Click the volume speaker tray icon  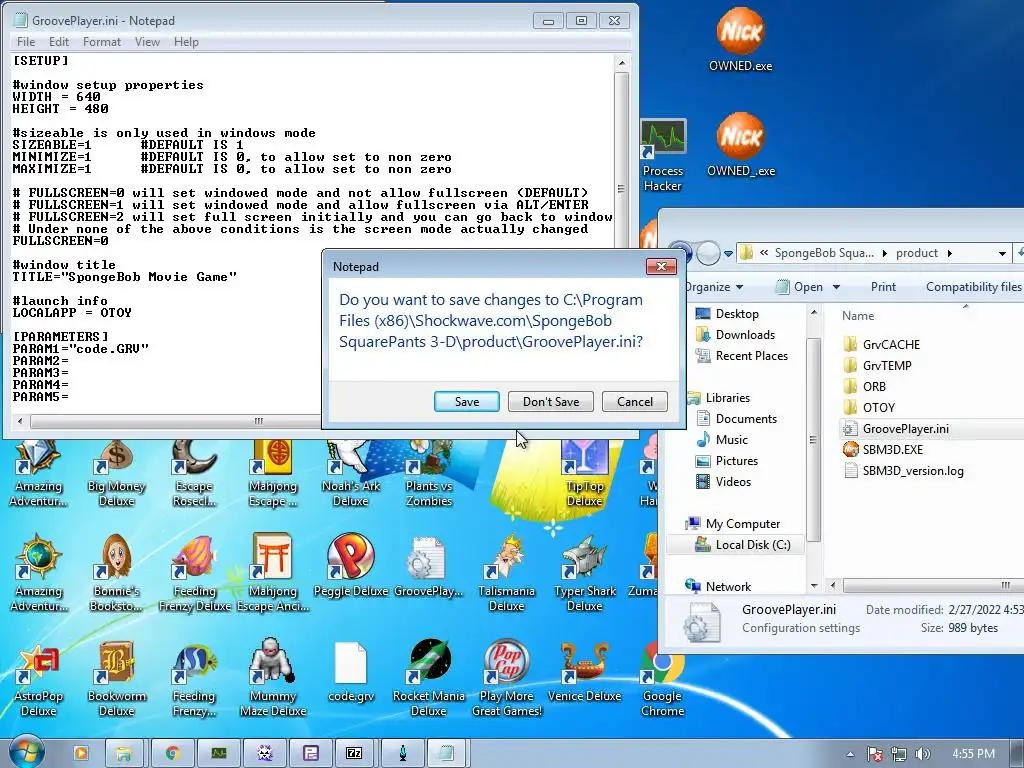923,754
